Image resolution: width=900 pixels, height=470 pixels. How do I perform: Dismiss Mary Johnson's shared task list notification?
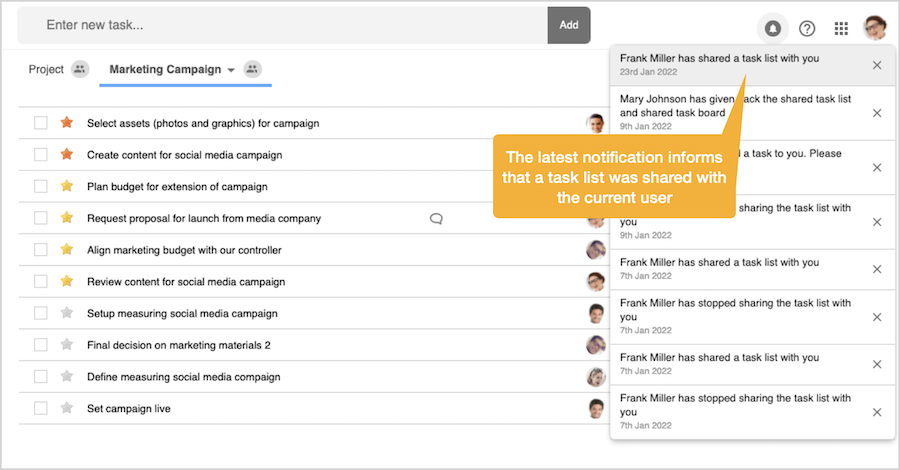877,113
